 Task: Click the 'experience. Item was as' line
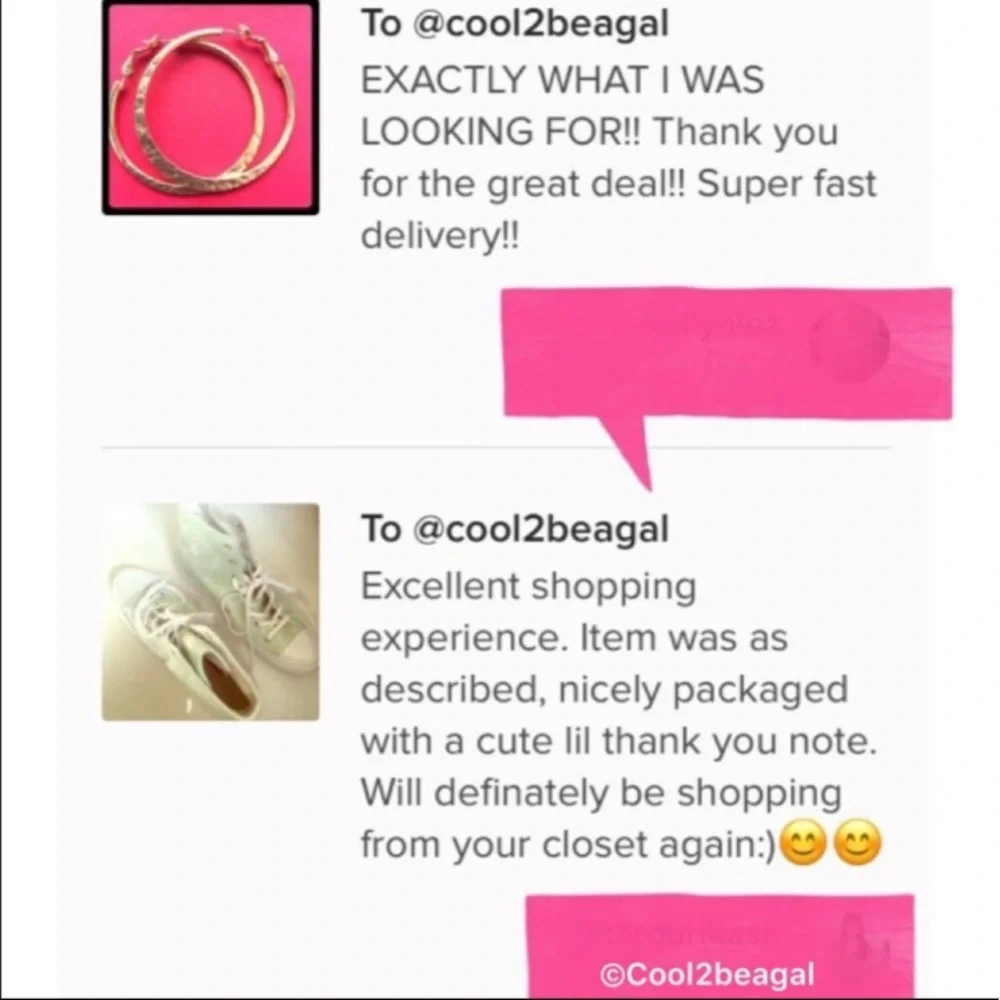[575, 638]
